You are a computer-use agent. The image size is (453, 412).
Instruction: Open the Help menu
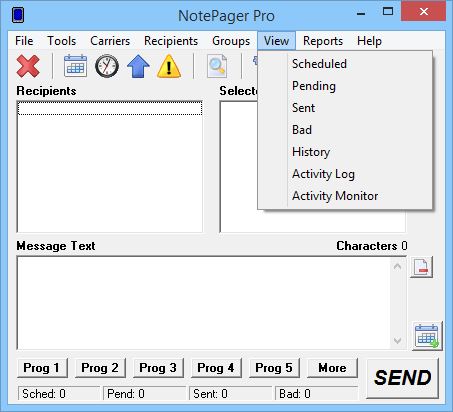(x=369, y=41)
